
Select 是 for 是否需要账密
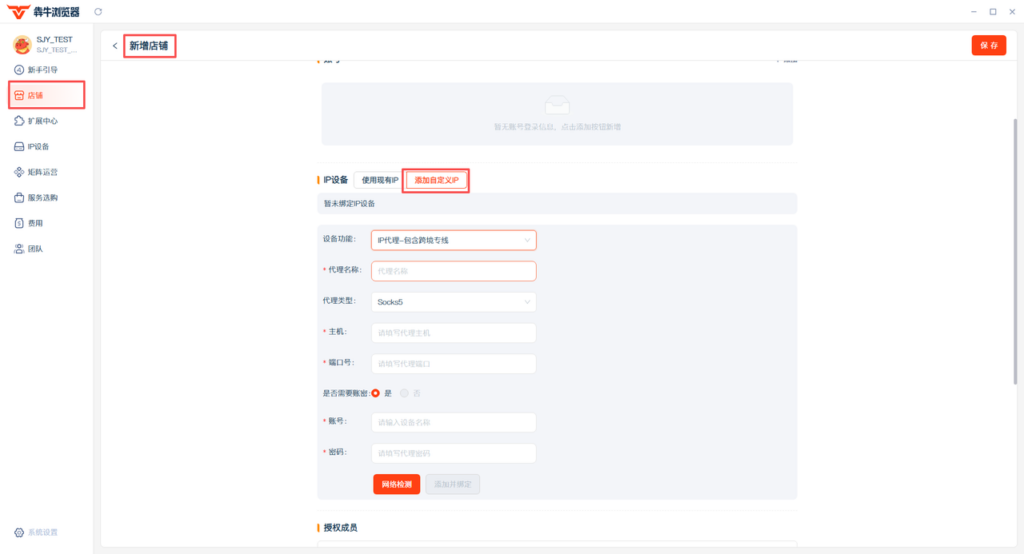[376, 393]
